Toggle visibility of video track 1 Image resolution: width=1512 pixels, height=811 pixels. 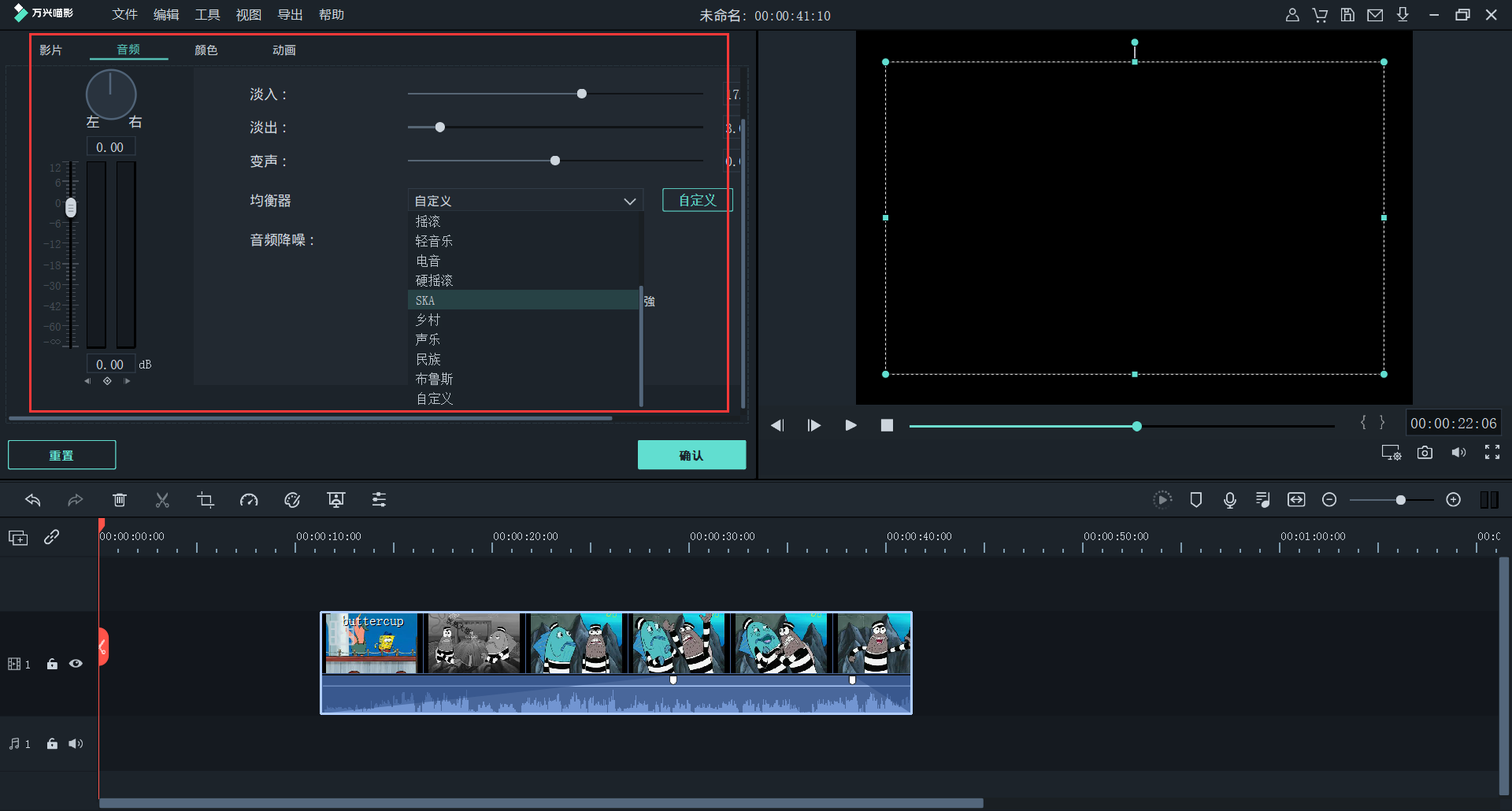76,664
